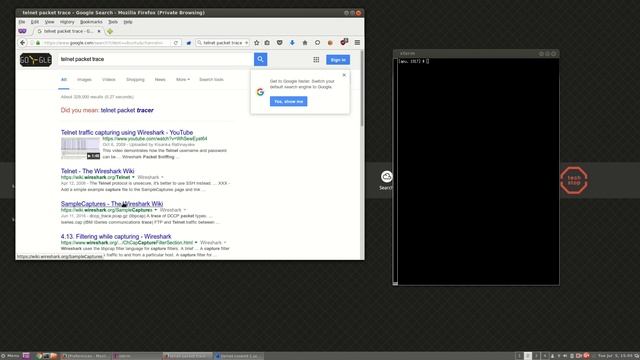Click the Sign in button
Image resolution: width=640 pixels, height=360 pixels.
click(338, 60)
